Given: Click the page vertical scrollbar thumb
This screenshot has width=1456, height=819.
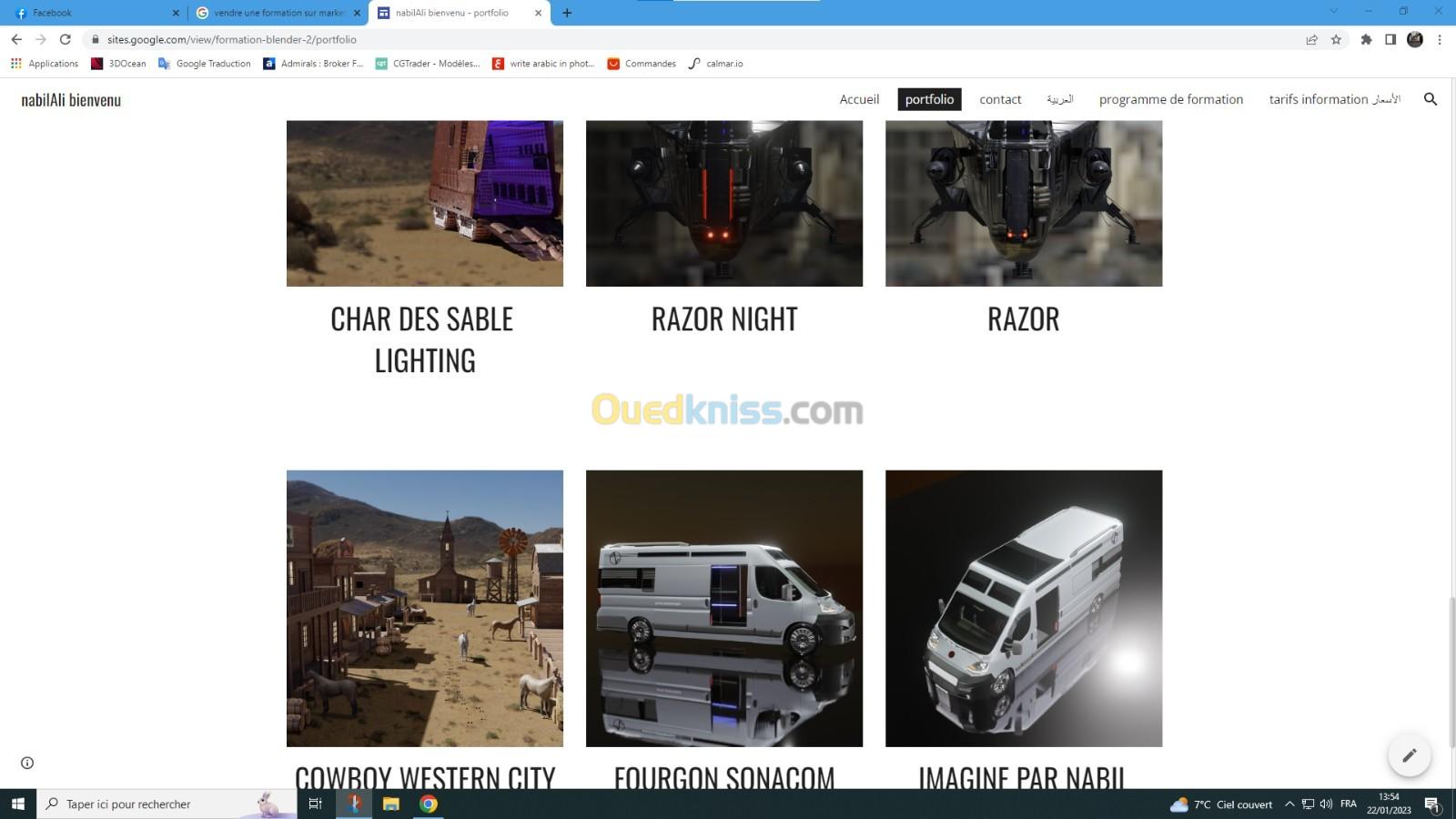Looking at the screenshot, I should (x=1451, y=672).
